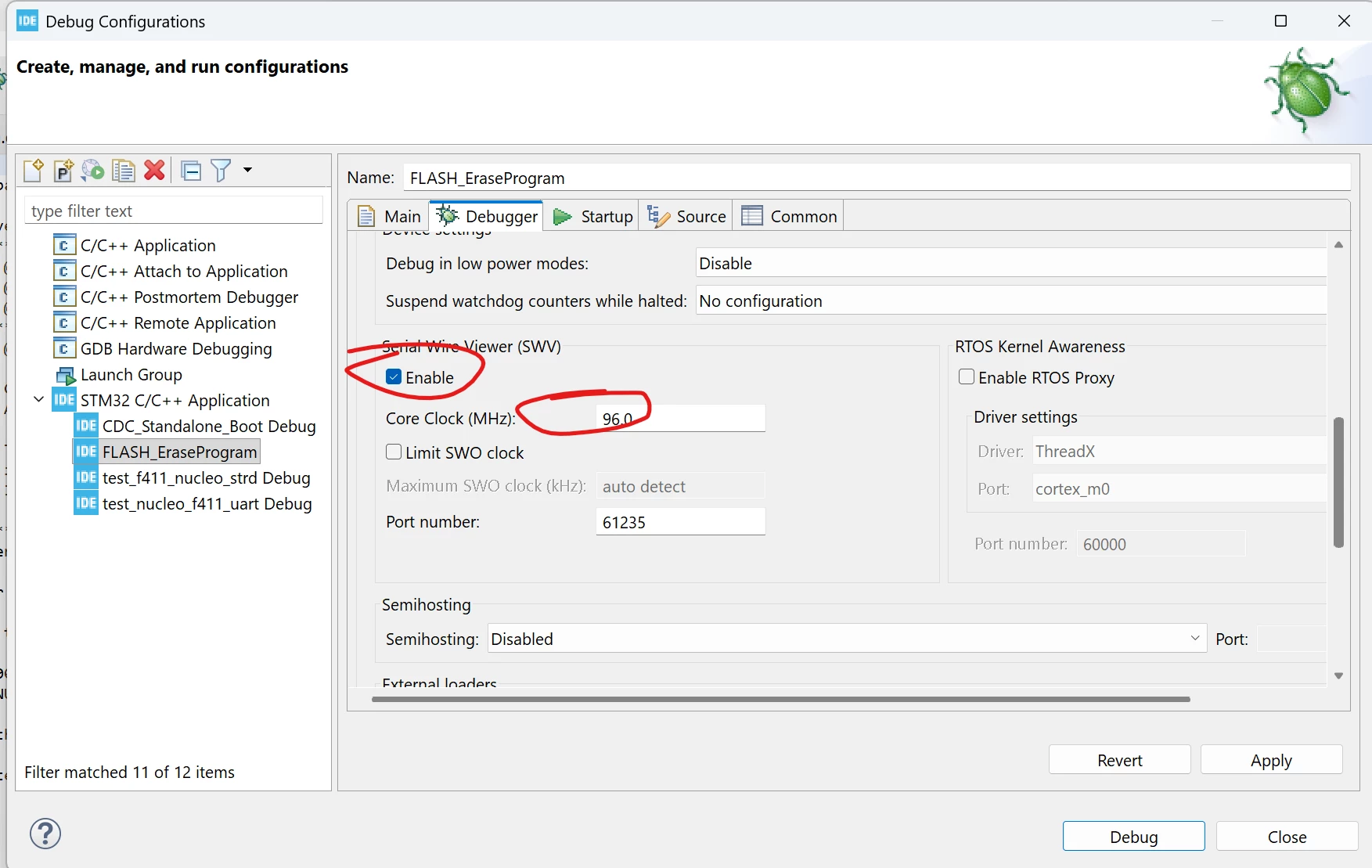Click the New launch configuration prototype icon
The width and height of the screenshot is (1372, 868).
tap(63, 170)
